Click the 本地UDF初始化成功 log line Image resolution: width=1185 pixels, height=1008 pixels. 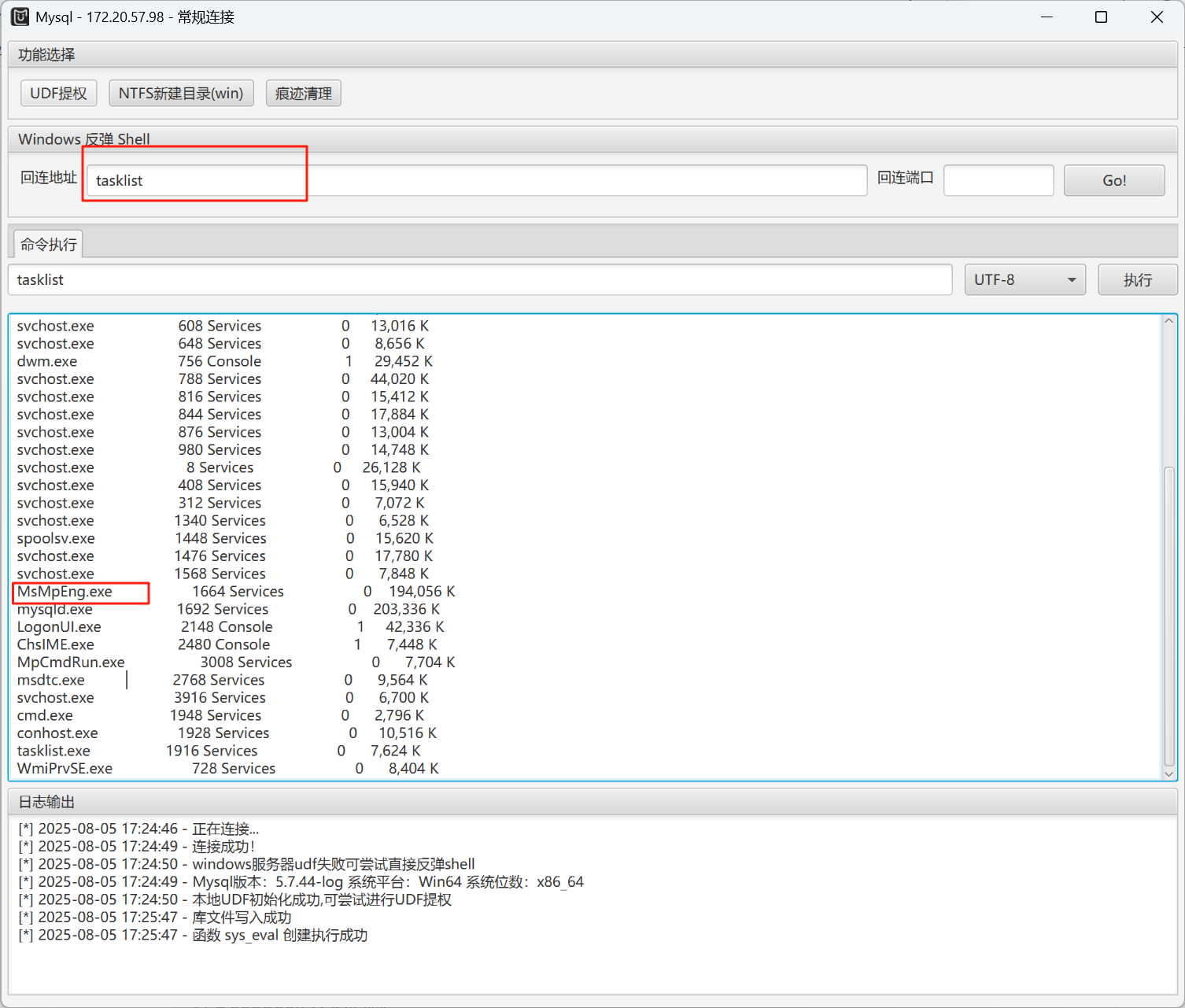pyautogui.click(x=235, y=899)
